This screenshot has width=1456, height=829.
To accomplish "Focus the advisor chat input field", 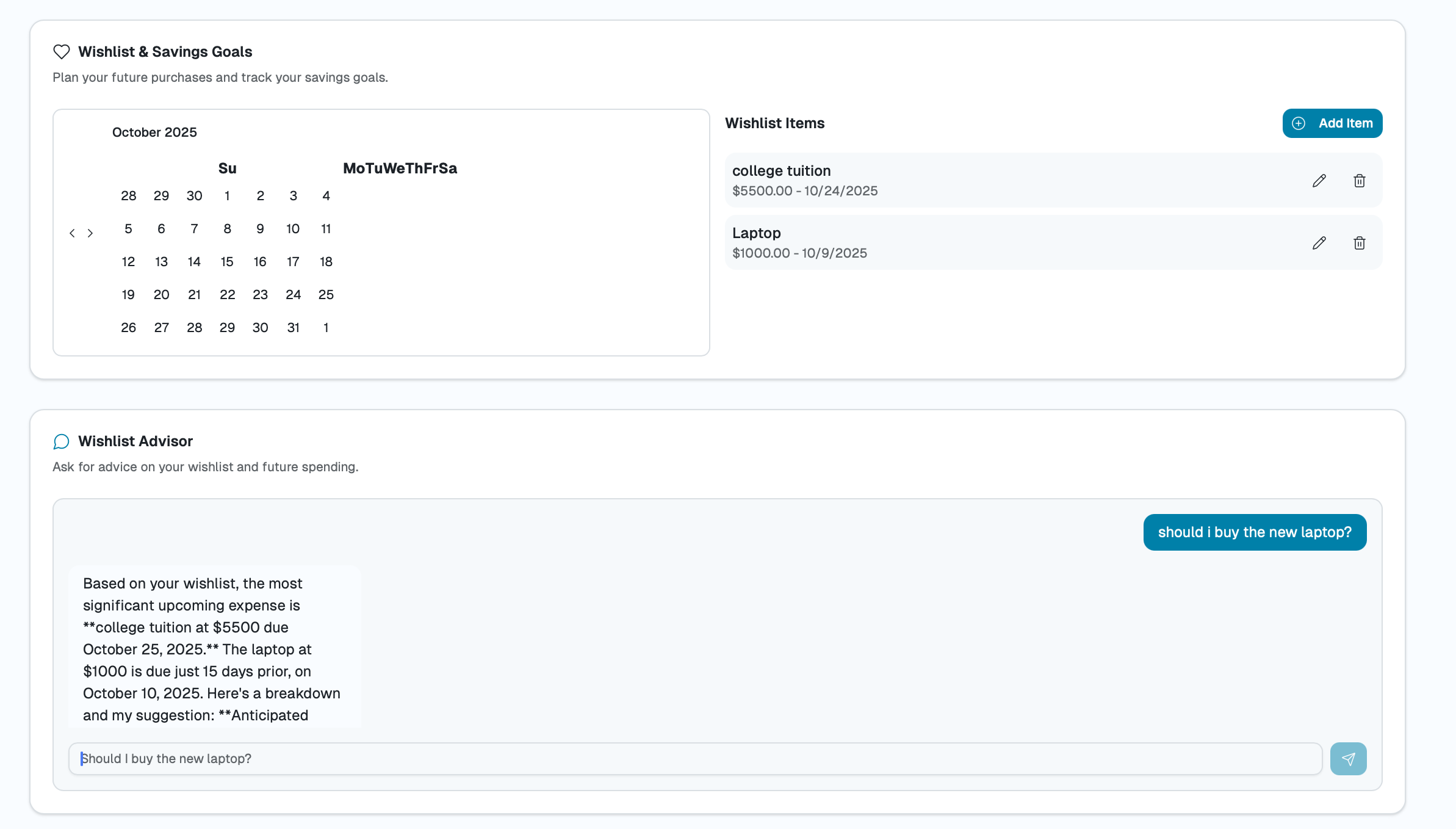I will click(694, 759).
